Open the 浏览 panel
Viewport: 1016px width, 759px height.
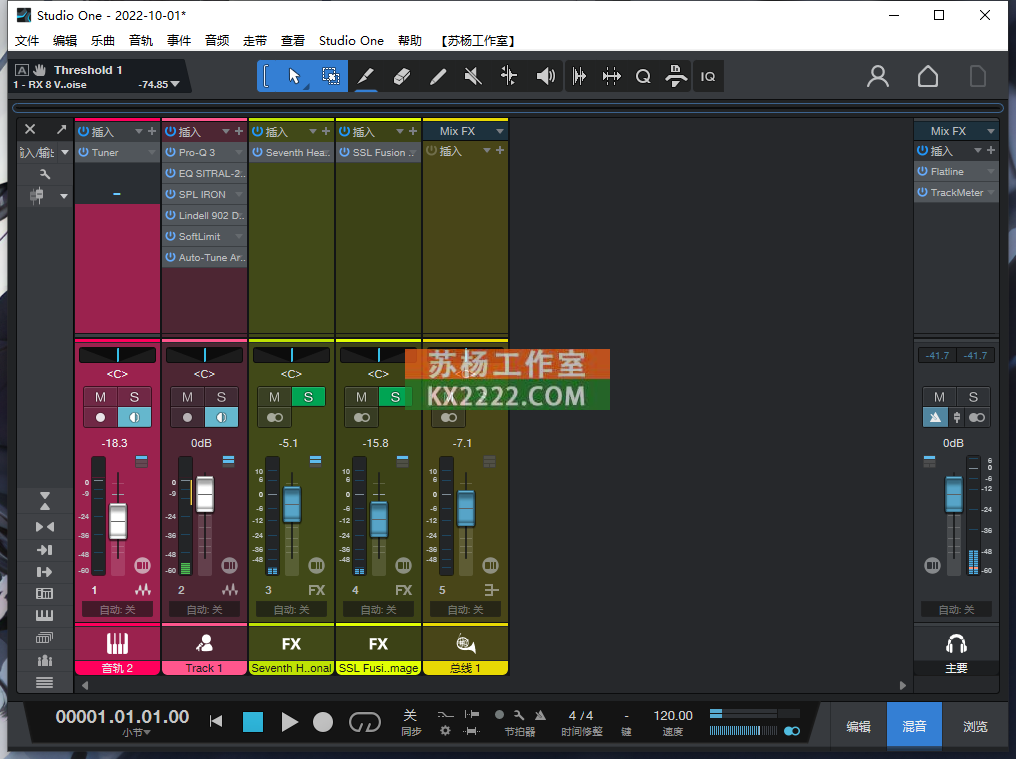975,727
